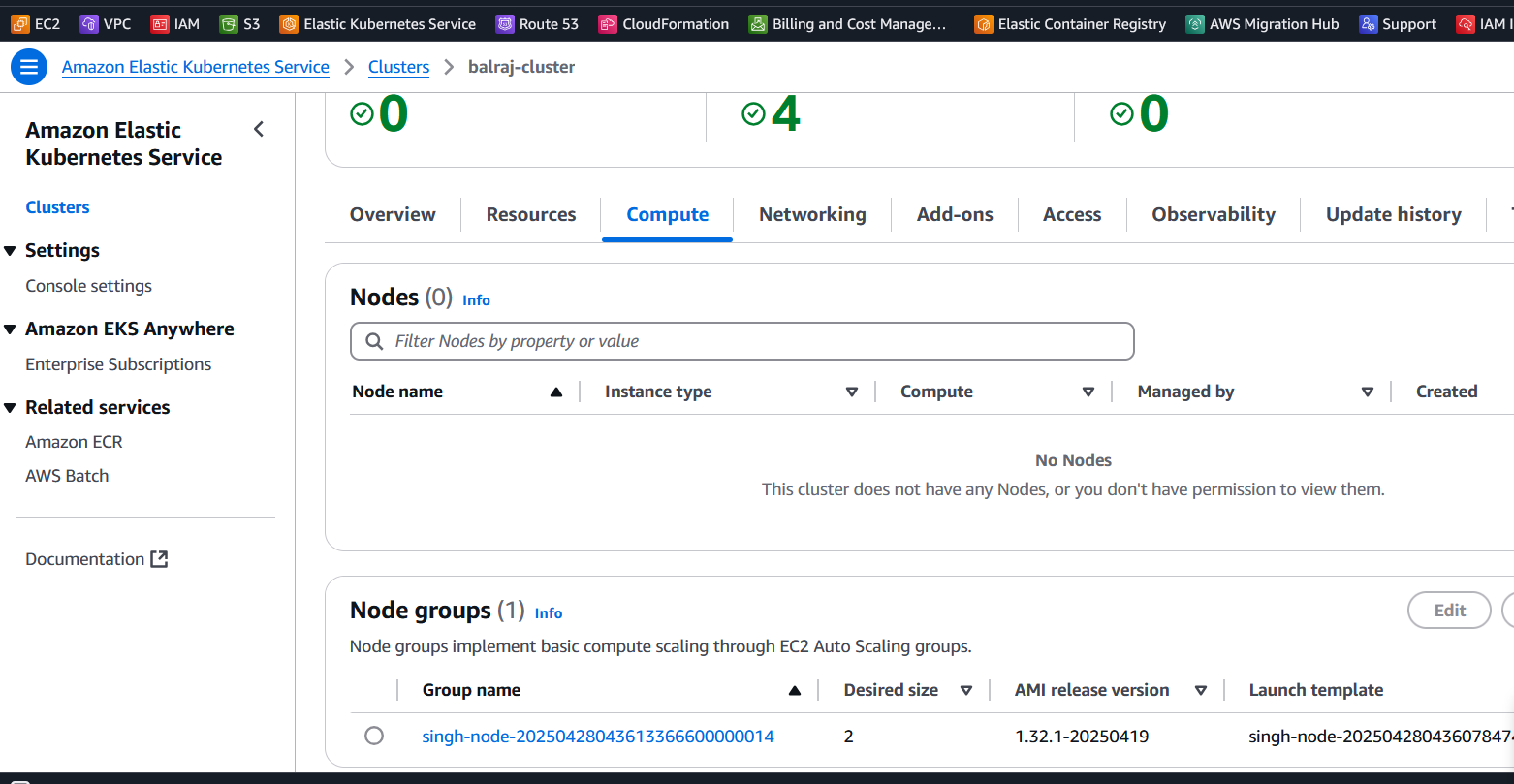Open the CloudFormation shortcut icon
Image resolution: width=1514 pixels, height=784 pixels.
(608, 24)
